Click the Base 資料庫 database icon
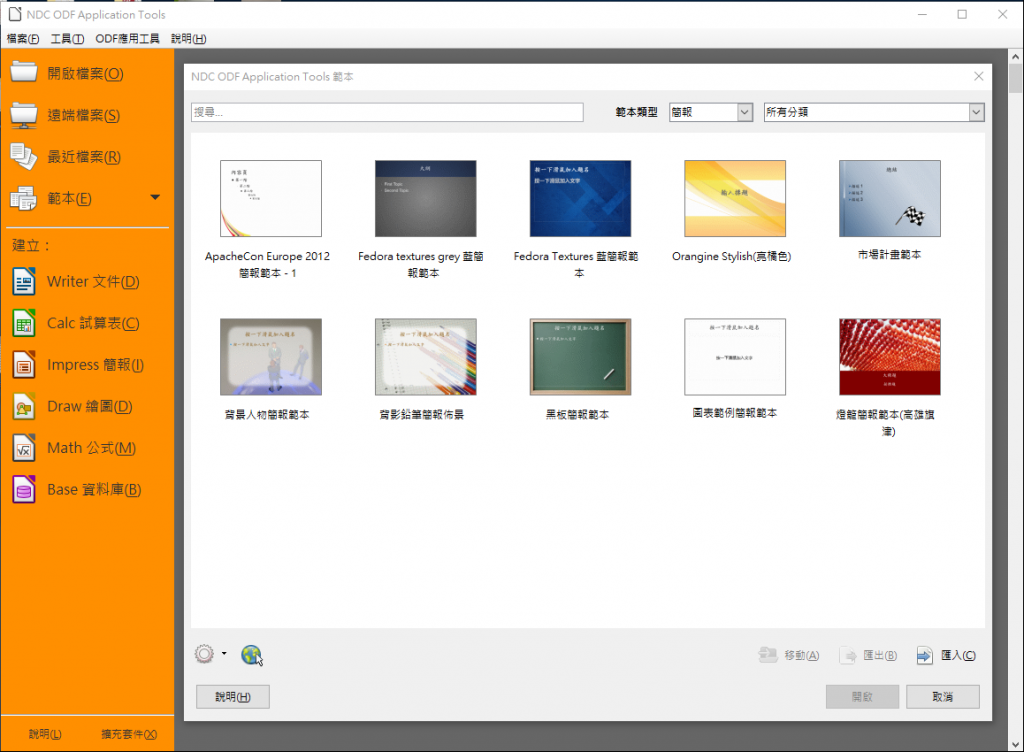Viewport: 1024px width, 752px height. 24,490
